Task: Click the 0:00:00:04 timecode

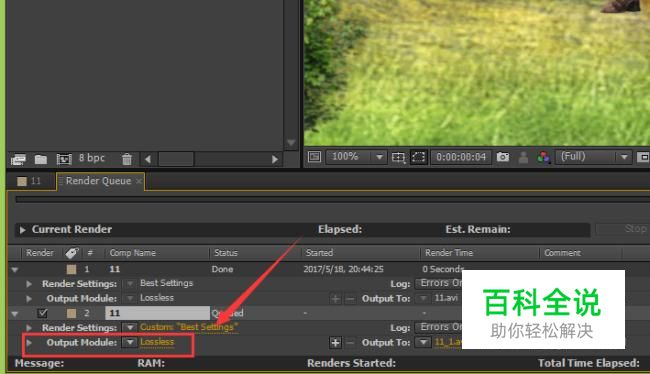Action: pyautogui.click(x=461, y=157)
